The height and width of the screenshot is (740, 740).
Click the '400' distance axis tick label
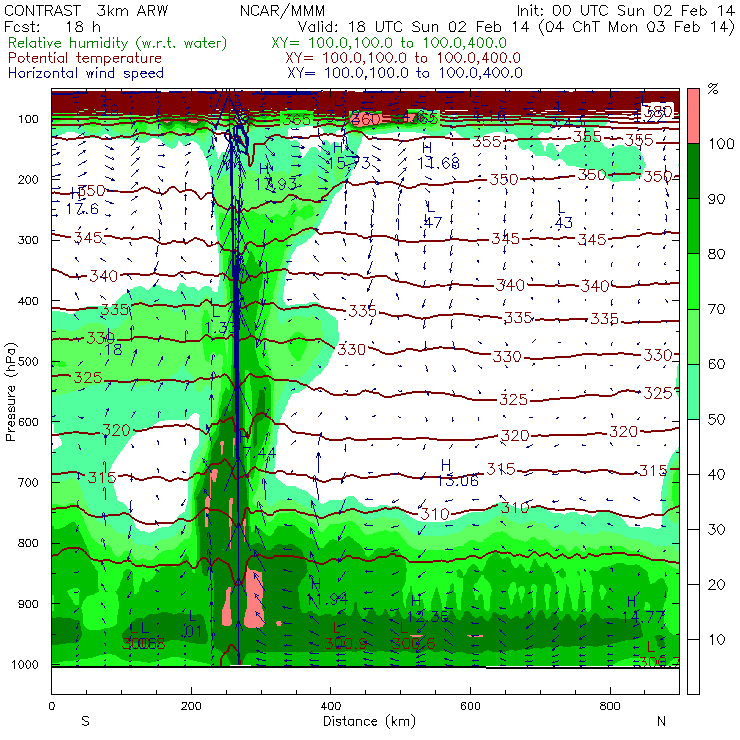point(330,706)
